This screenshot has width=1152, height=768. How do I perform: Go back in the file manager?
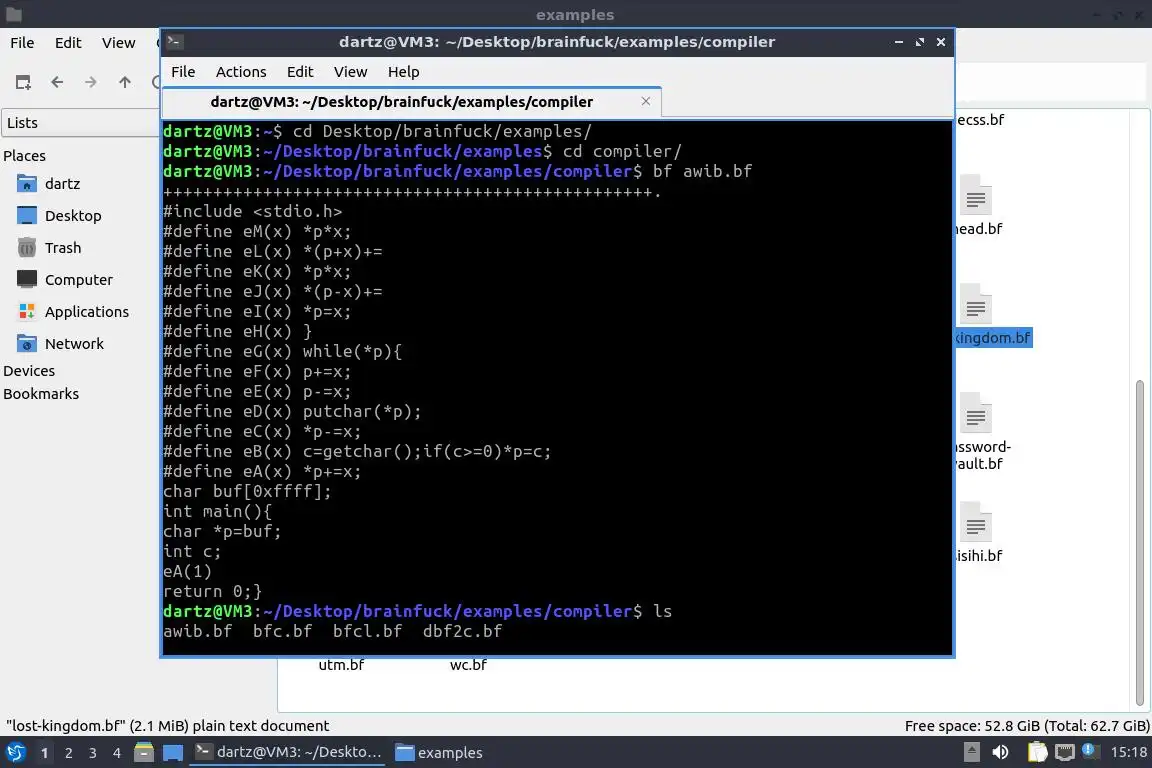tap(57, 82)
